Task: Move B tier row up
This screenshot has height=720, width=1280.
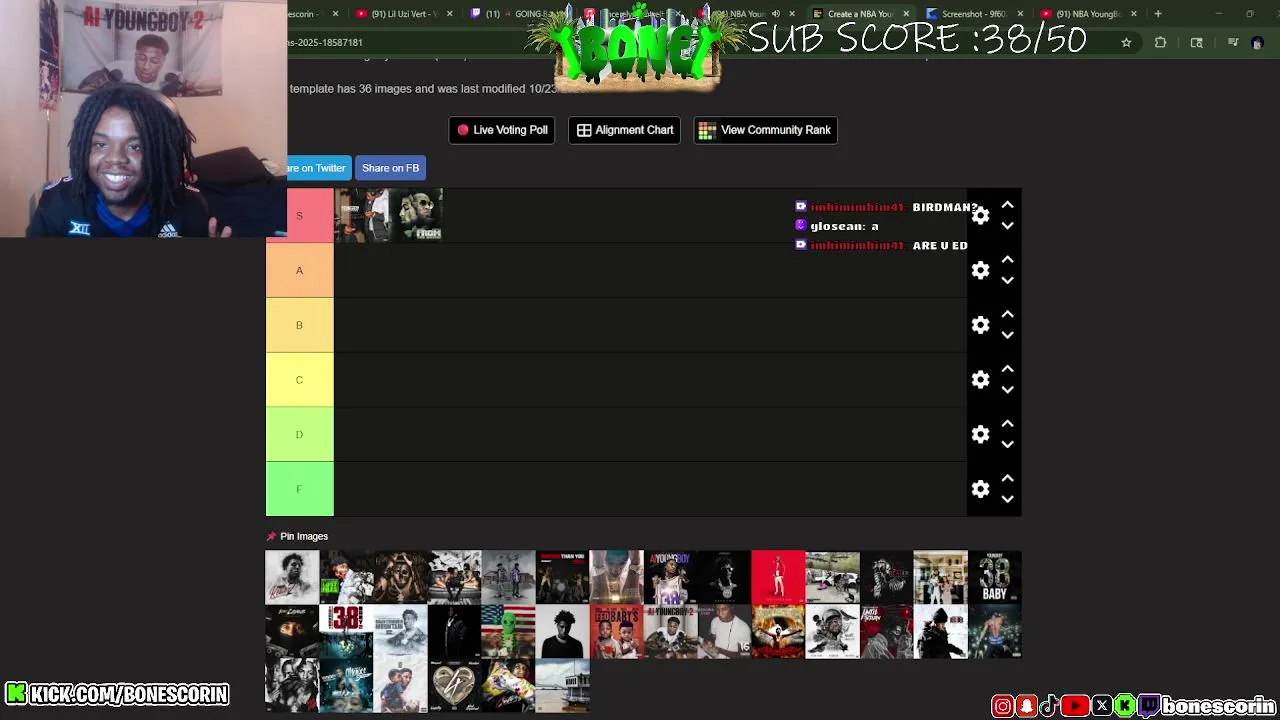Action: (1007, 314)
